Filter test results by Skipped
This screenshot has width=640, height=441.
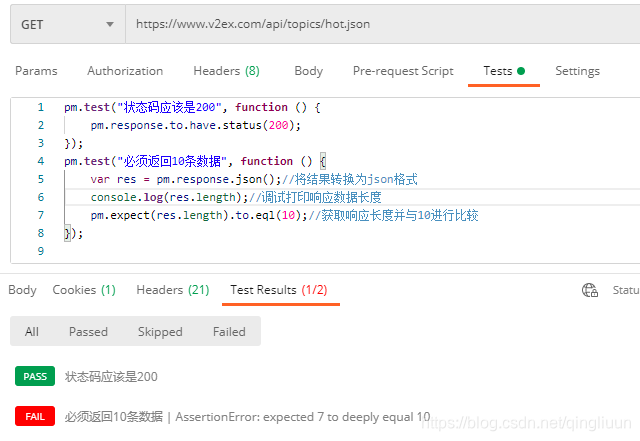pyautogui.click(x=160, y=332)
